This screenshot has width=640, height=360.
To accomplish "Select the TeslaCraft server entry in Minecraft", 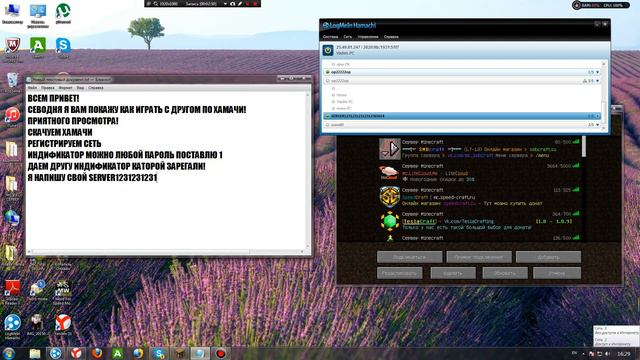I will (480, 222).
